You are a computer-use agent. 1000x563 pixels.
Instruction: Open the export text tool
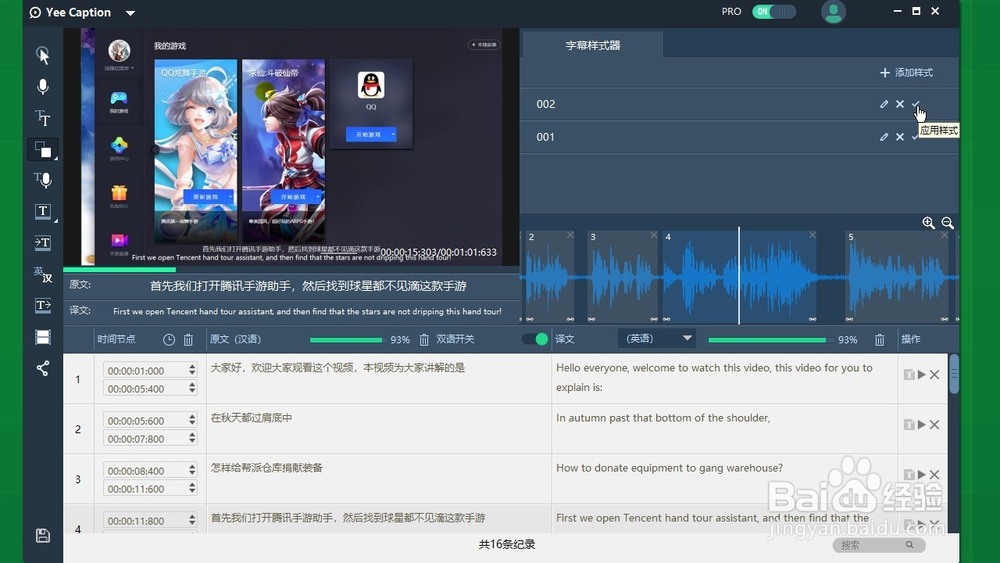pos(43,305)
